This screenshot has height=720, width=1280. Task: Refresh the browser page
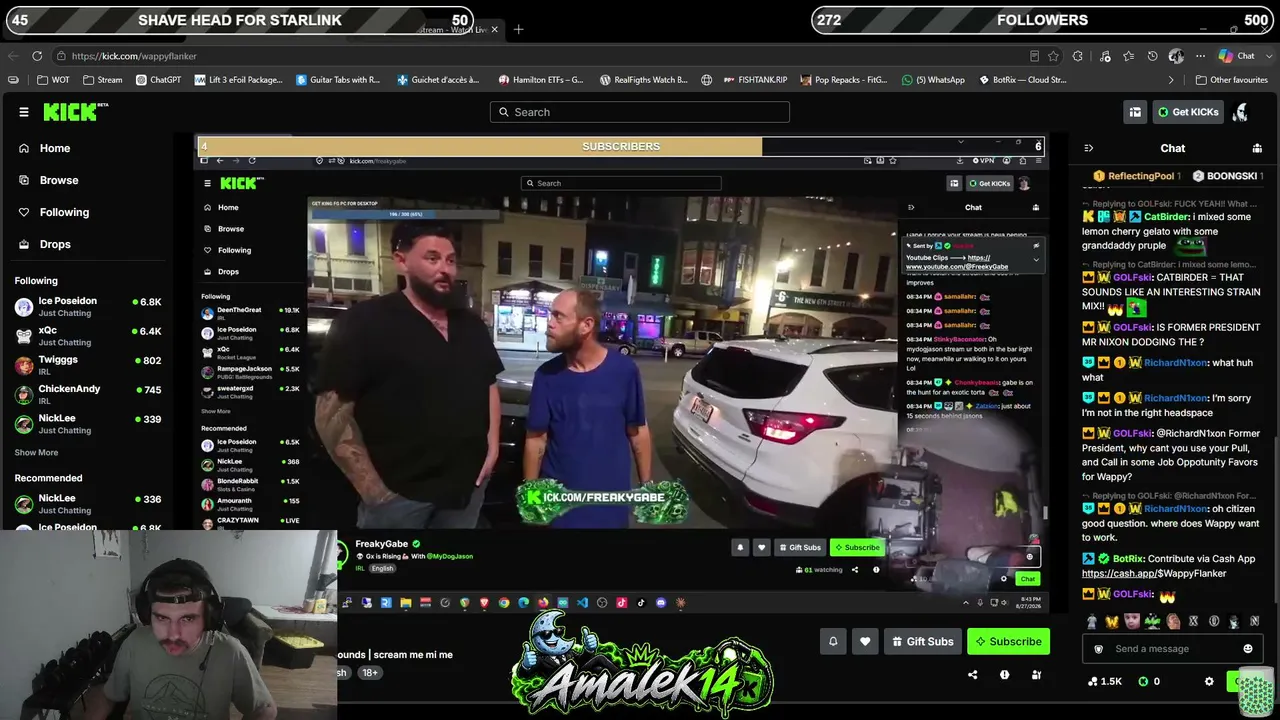click(37, 56)
